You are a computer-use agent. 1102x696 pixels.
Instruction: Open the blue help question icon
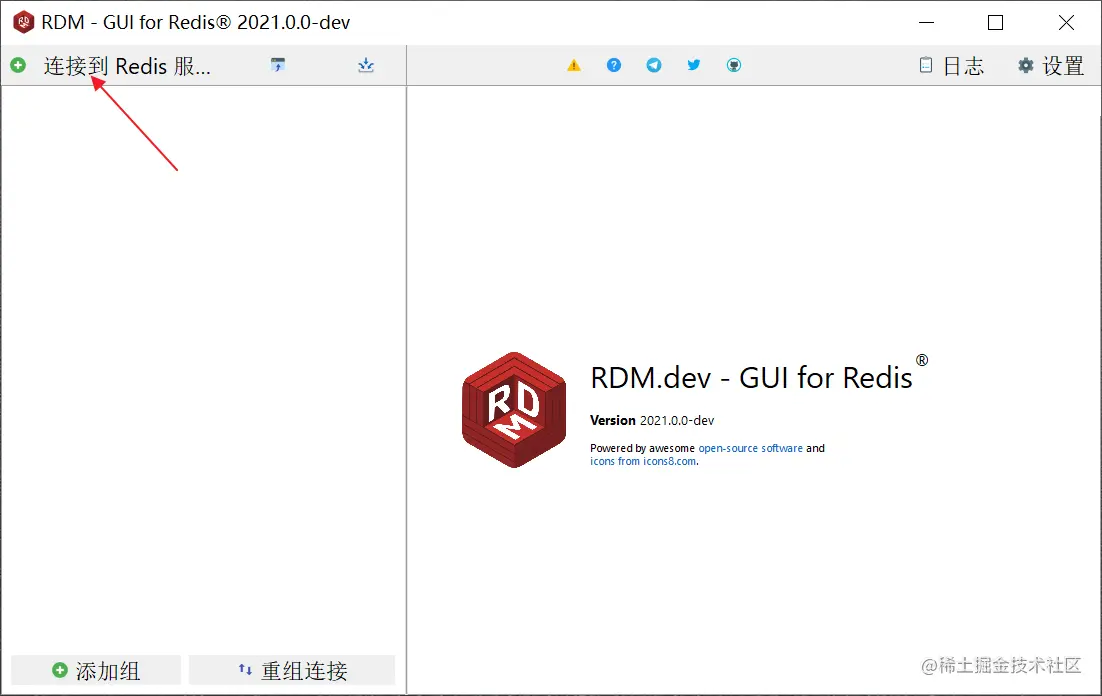[x=614, y=65]
